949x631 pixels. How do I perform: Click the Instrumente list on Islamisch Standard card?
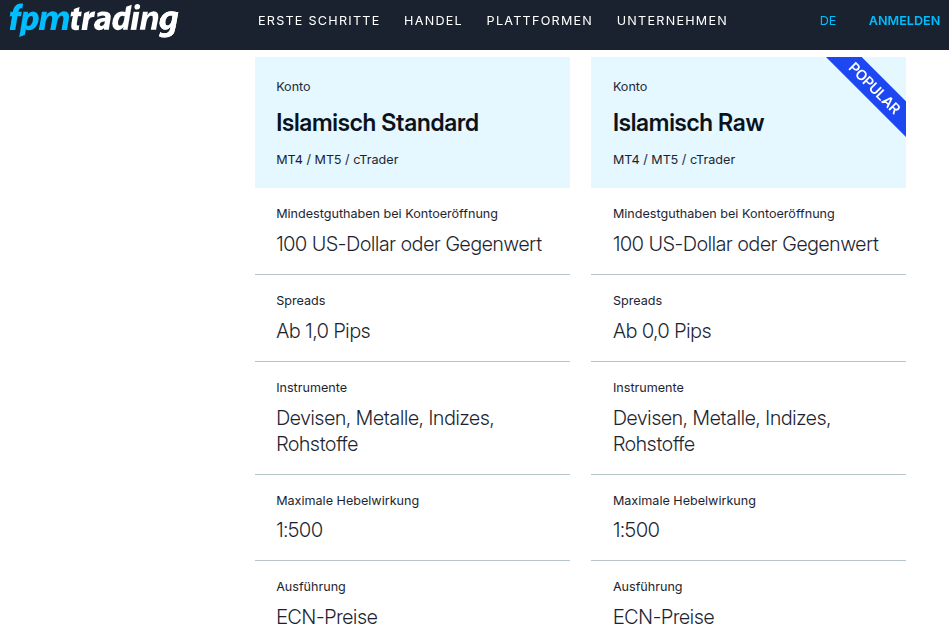(384, 430)
